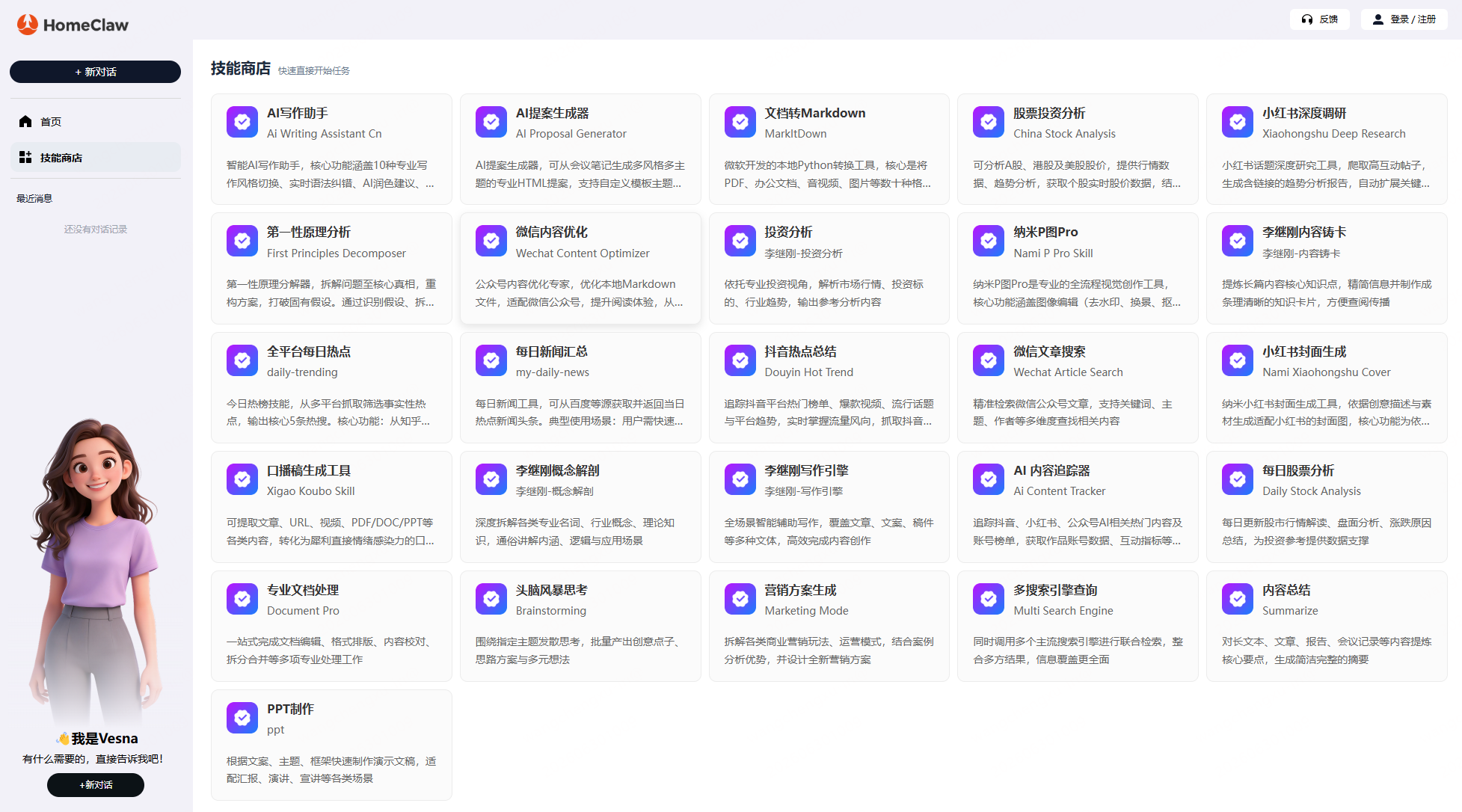This screenshot has height=812, width=1462.
Task: Click Ai Content Tracker subtitle
Action: 1059,491
